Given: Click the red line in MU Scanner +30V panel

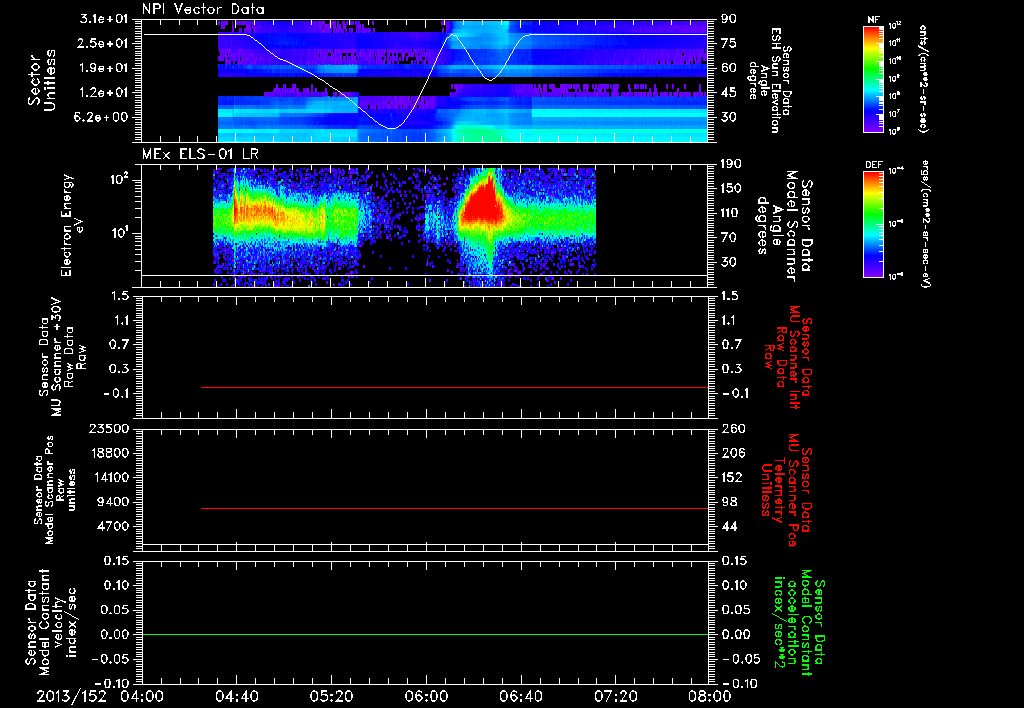Looking at the screenshot, I should pos(455,387).
